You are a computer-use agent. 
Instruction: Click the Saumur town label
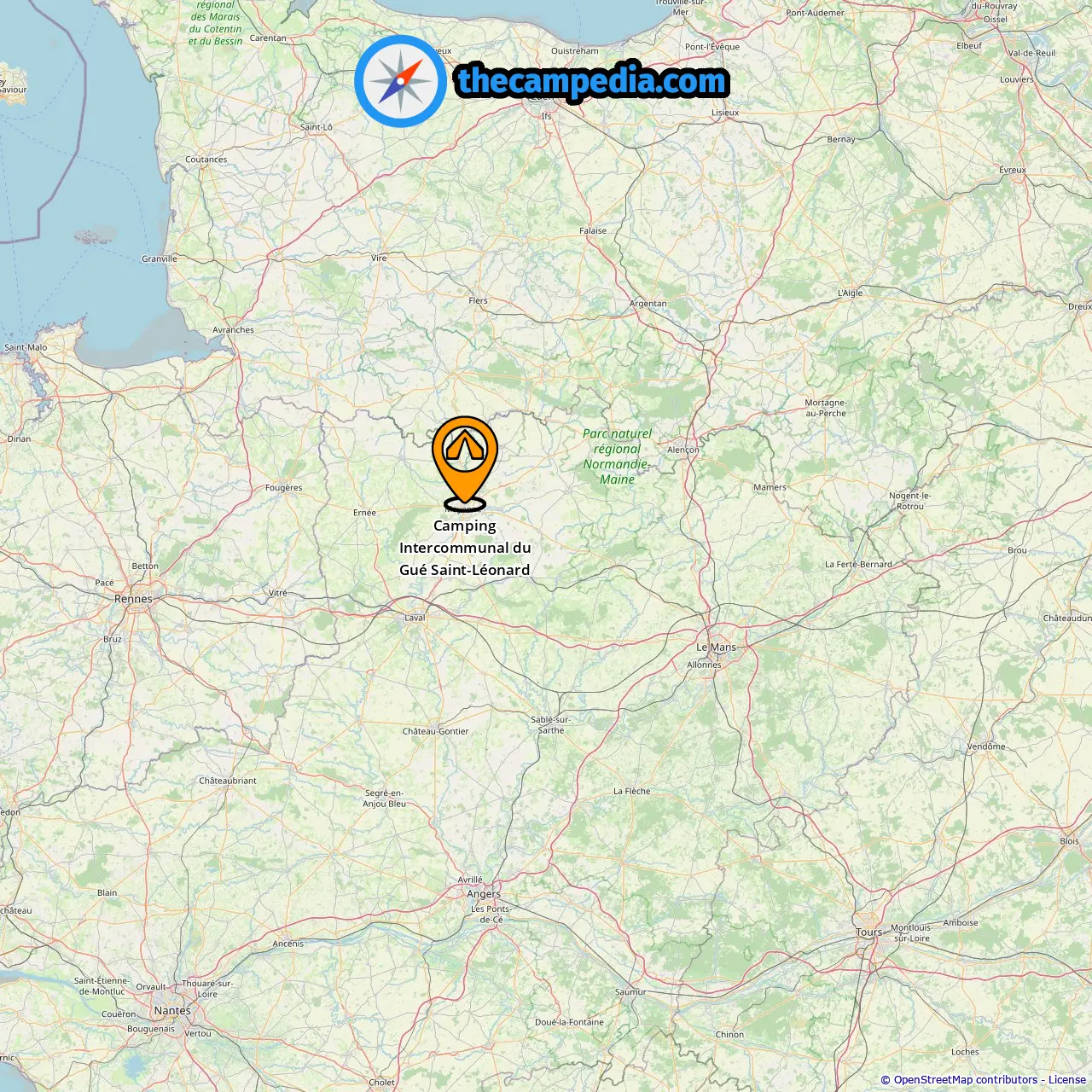click(630, 992)
